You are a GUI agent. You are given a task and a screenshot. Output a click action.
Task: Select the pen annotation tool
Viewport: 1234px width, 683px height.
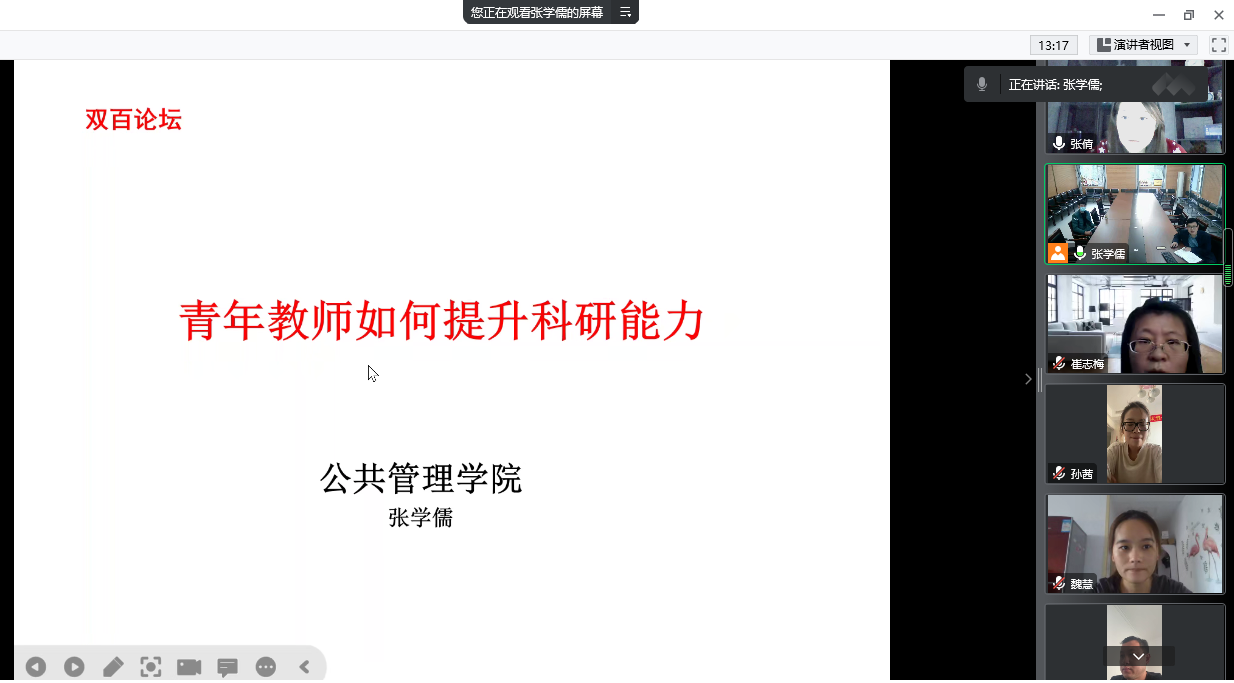click(113, 667)
